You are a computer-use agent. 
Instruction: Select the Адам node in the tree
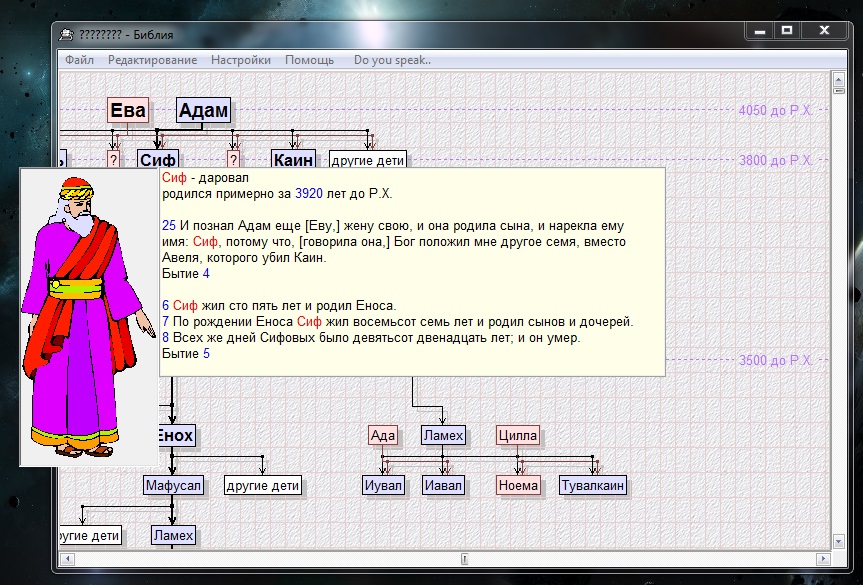[x=204, y=110]
